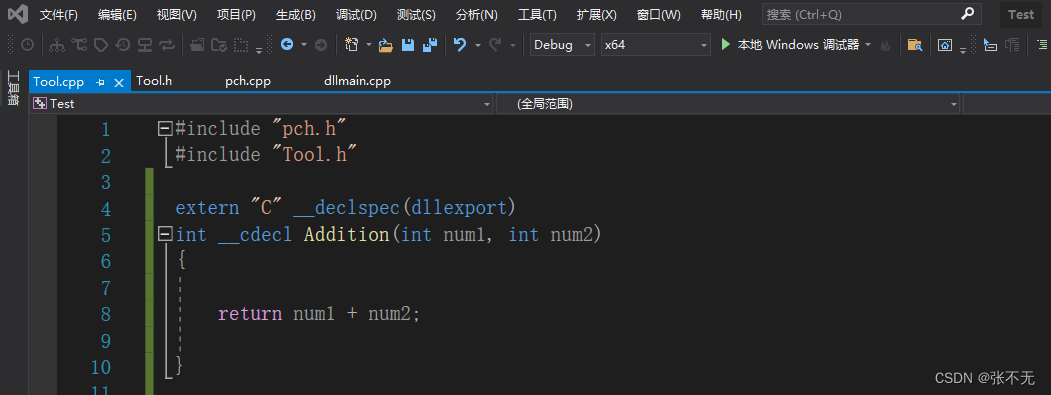This screenshot has height=395, width=1051.
Task: Switch to the dllmain.cpp tab
Action: (x=357, y=81)
